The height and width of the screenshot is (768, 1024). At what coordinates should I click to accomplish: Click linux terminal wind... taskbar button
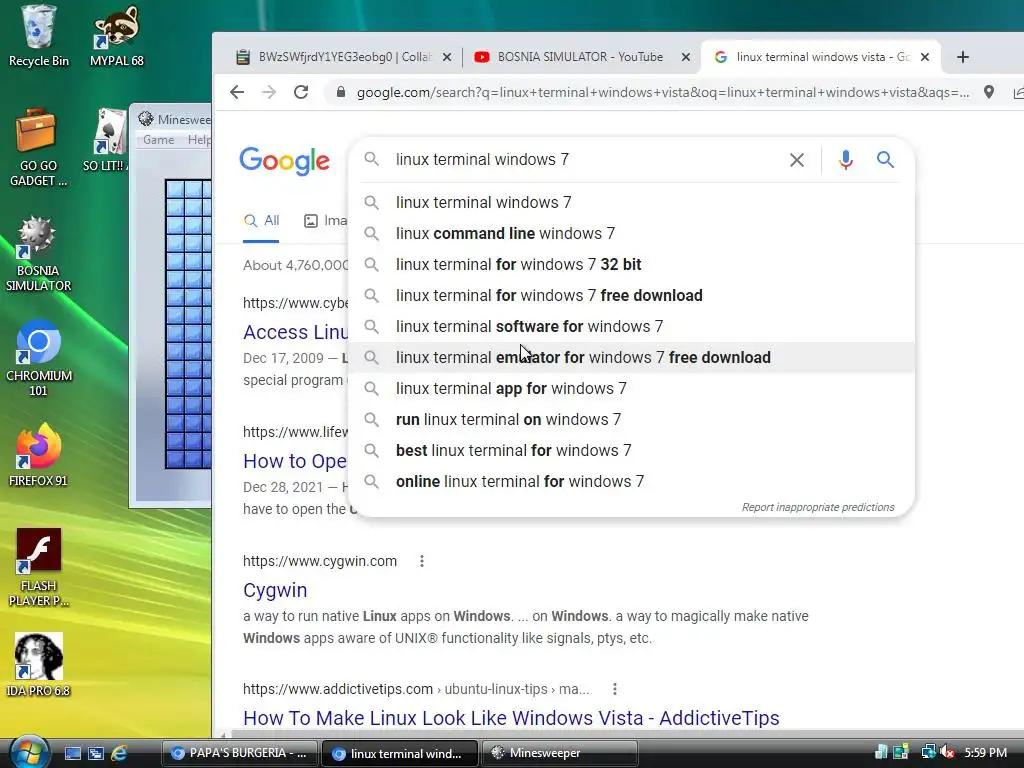[400, 753]
